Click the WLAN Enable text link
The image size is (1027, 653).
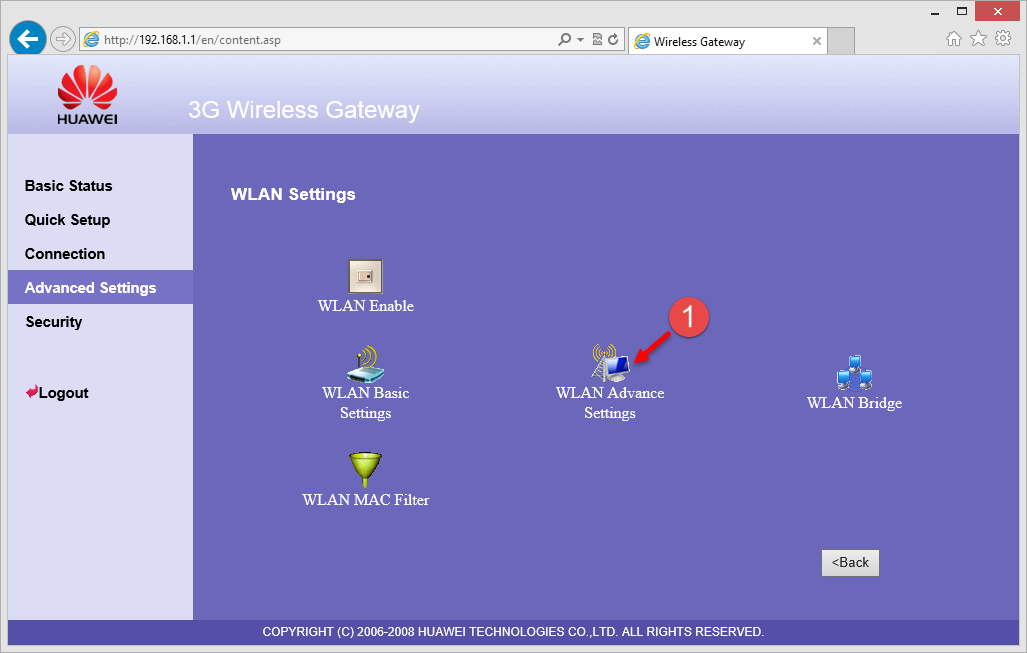click(x=365, y=306)
